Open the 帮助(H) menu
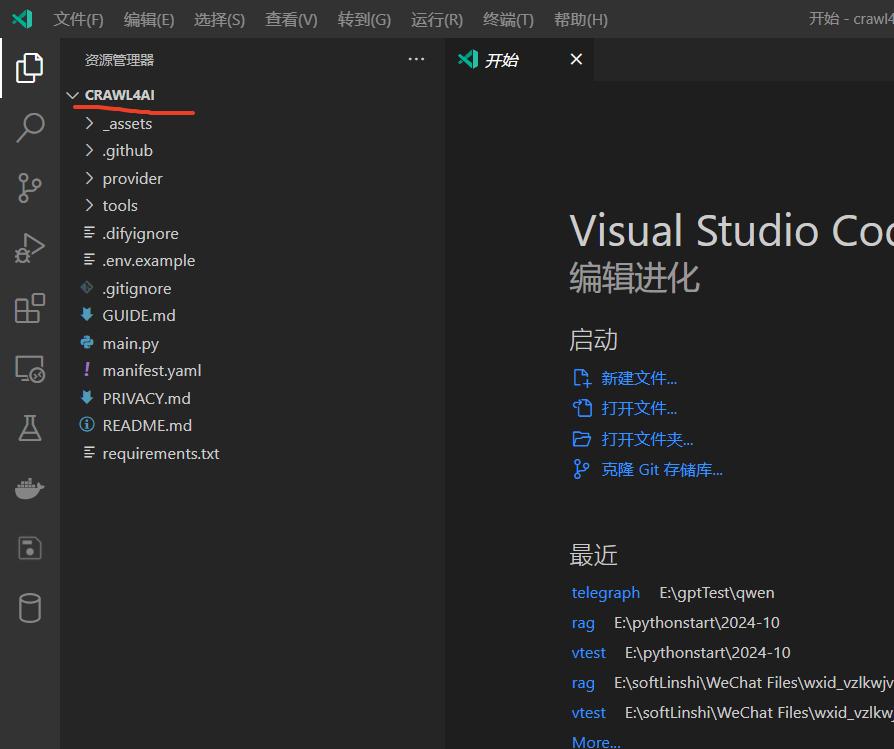 (x=581, y=20)
